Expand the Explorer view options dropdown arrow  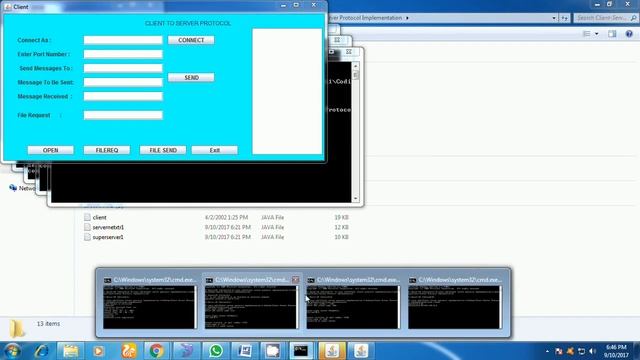pos(597,34)
